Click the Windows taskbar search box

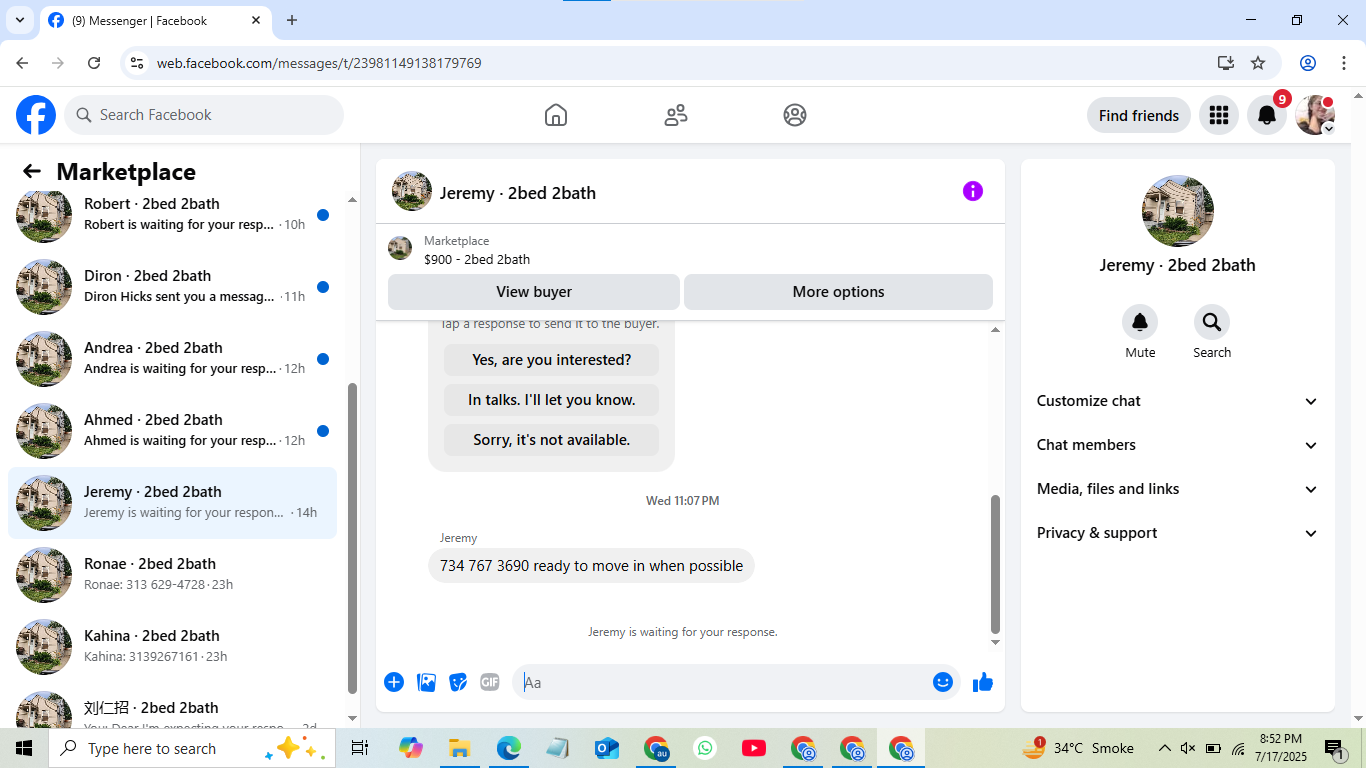click(x=190, y=748)
